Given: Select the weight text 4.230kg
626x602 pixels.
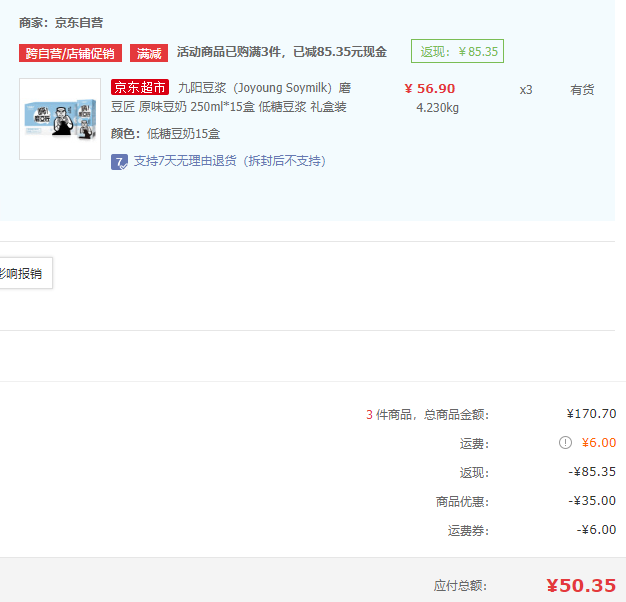Looking at the screenshot, I should (x=438, y=108).
